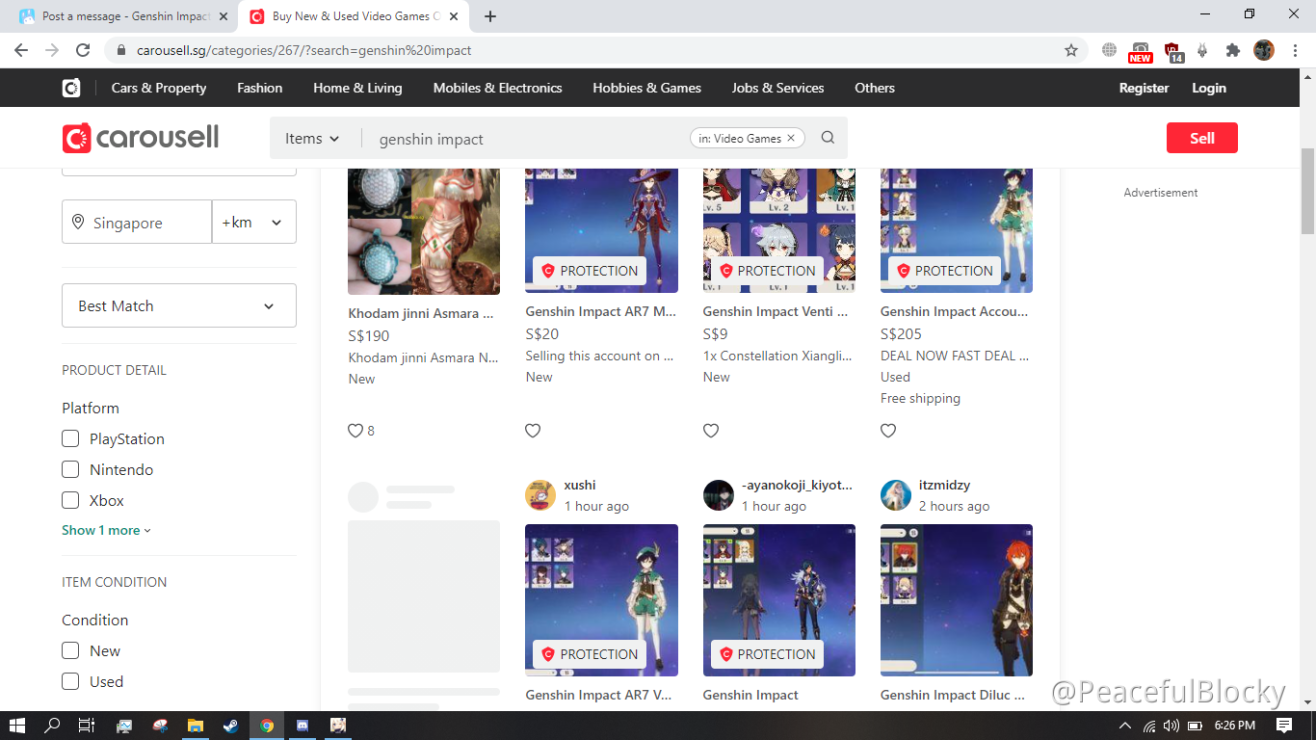Open -ayanokoji_kiyot's profile avatar
This screenshot has height=740, width=1316.
718,495
